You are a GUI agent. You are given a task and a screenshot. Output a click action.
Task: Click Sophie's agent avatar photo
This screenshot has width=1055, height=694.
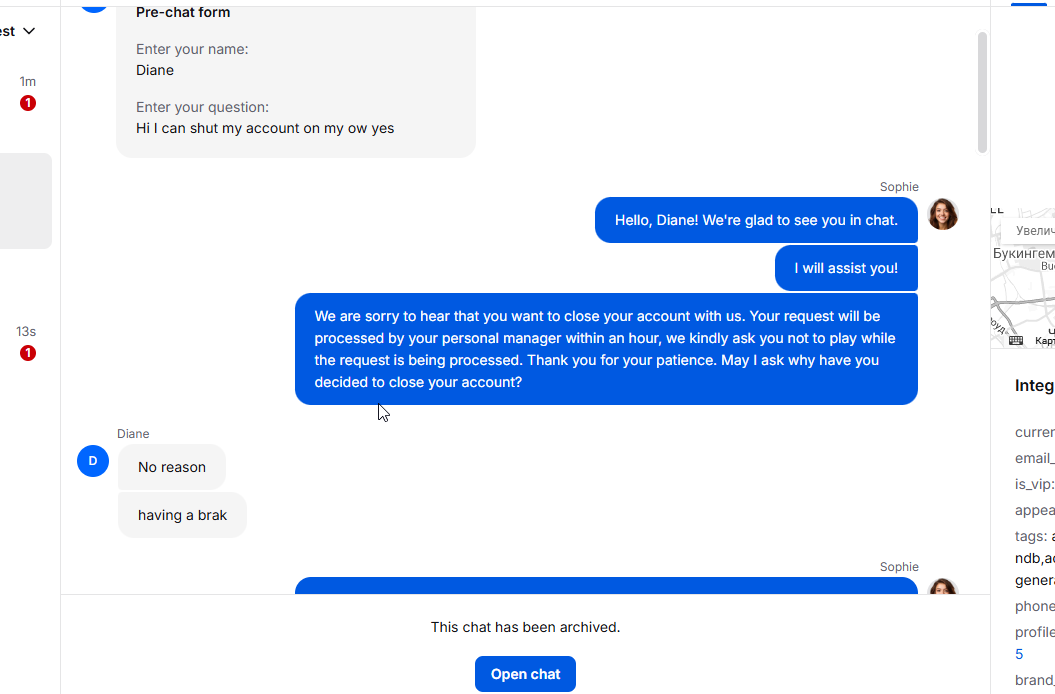(x=942, y=214)
